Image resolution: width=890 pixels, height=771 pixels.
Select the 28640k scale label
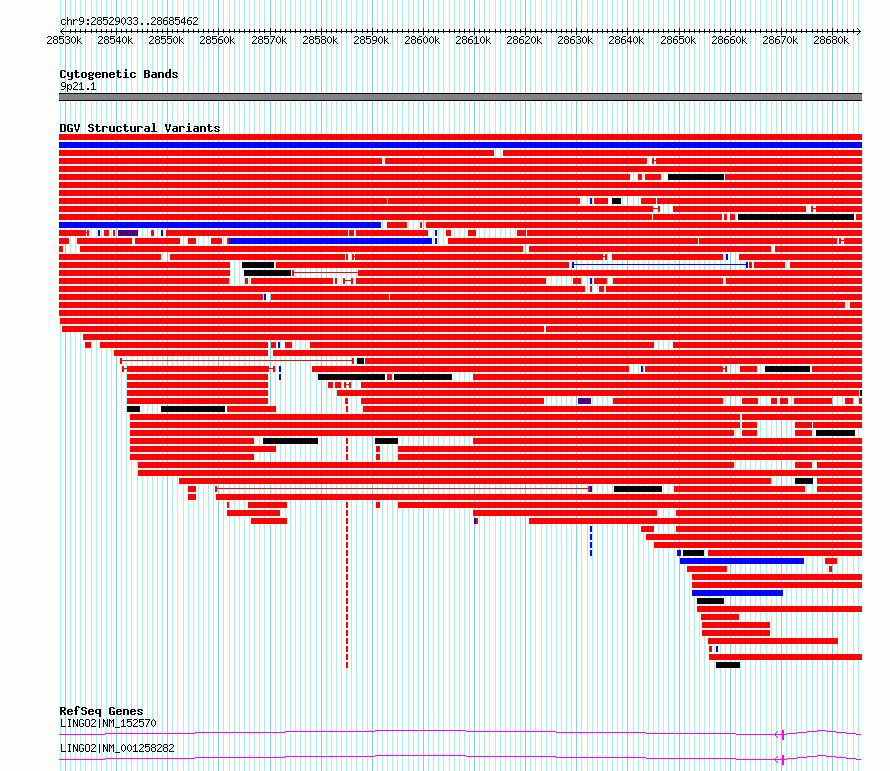pyautogui.click(x=627, y=40)
